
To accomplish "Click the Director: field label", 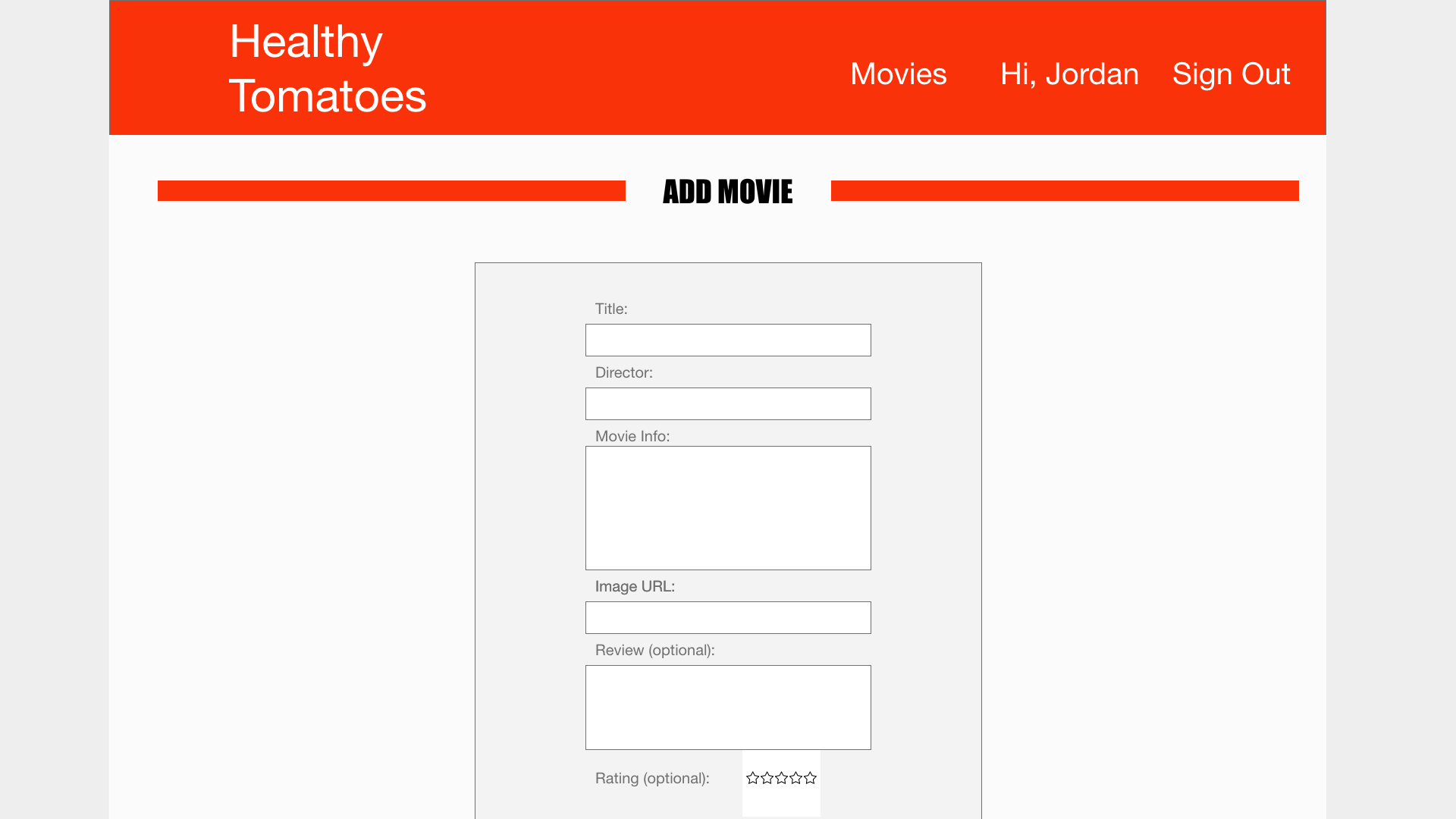I will (623, 372).
